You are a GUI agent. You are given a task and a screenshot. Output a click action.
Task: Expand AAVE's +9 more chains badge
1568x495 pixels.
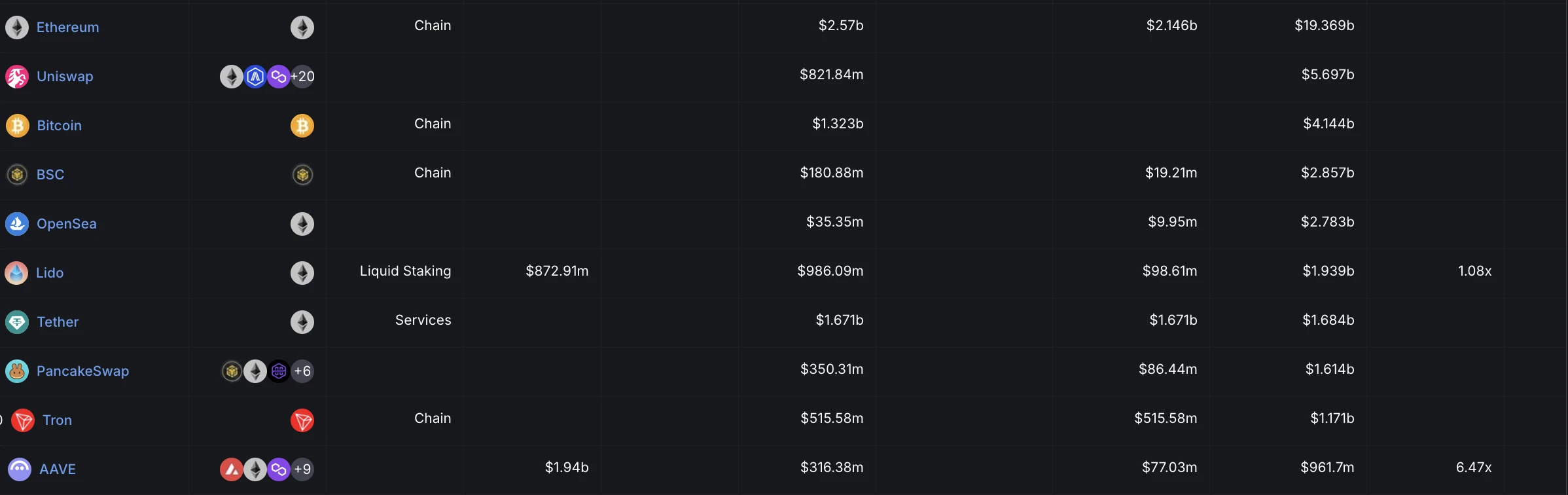pyautogui.click(x=302, y=469)
